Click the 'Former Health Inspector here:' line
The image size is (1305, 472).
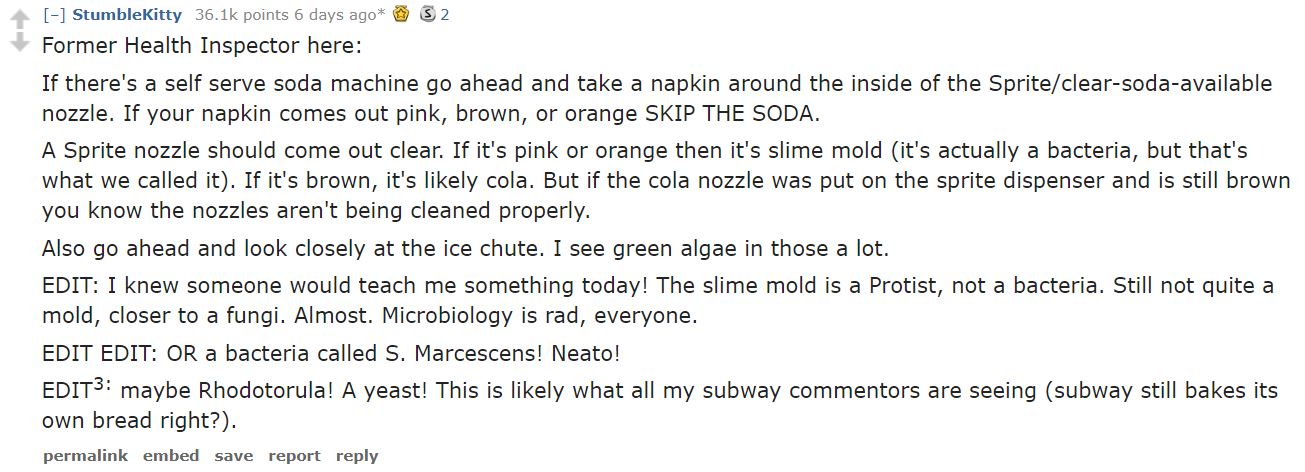point(201,46)
